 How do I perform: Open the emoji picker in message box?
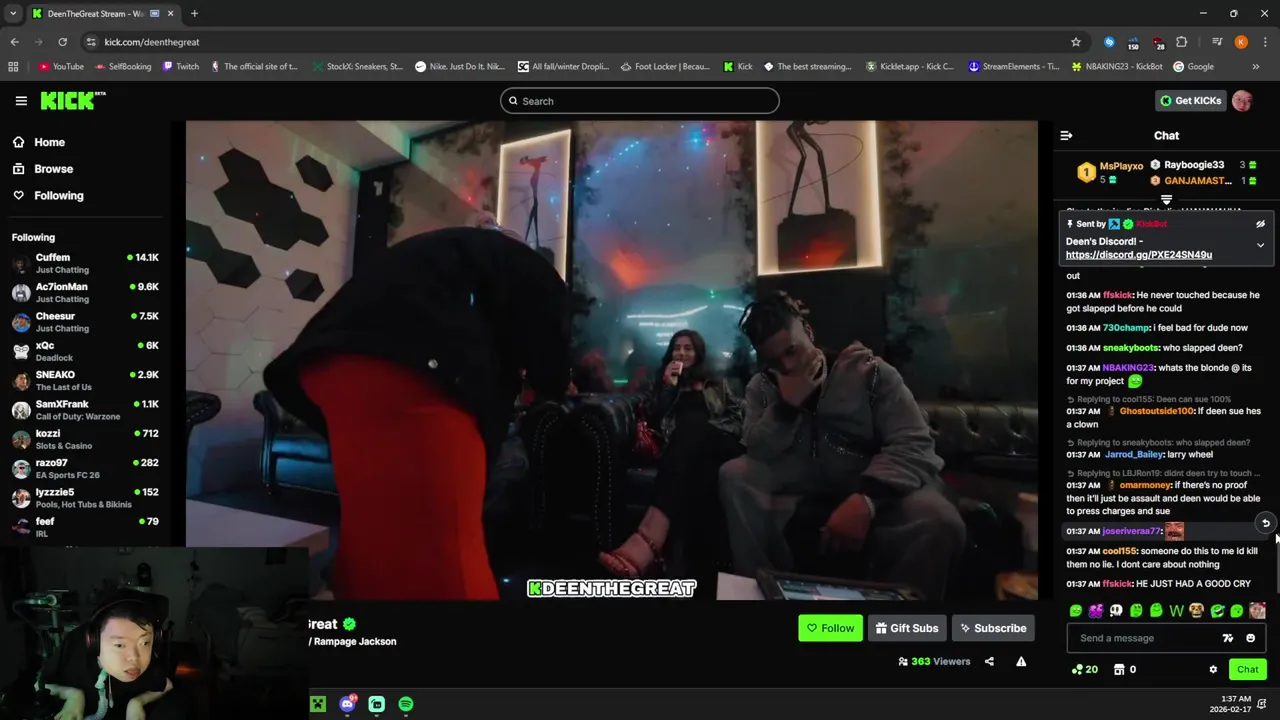click(1250, 638)
